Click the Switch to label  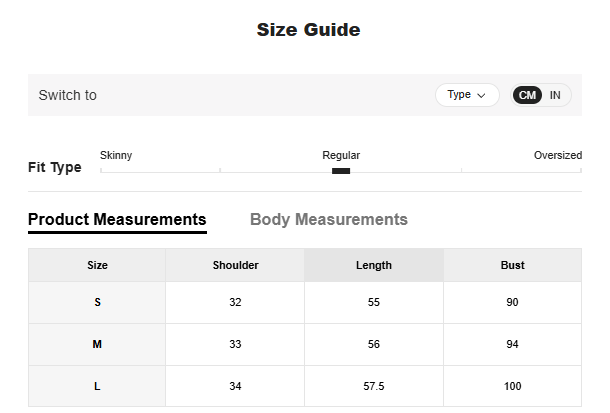[67, 95]
